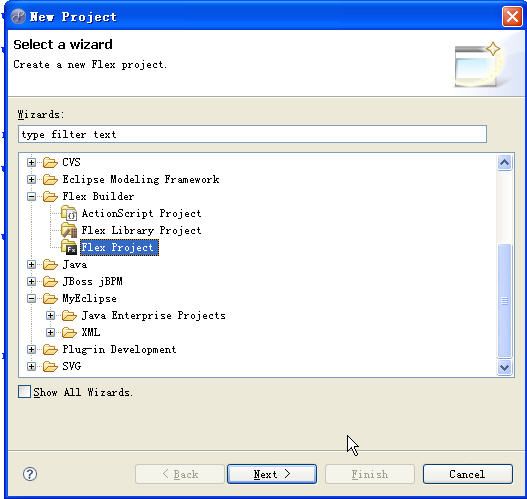This screenshot has height=499, width=527.
Task: Collapse the Flex Builder node
Action: pos(31,197)
